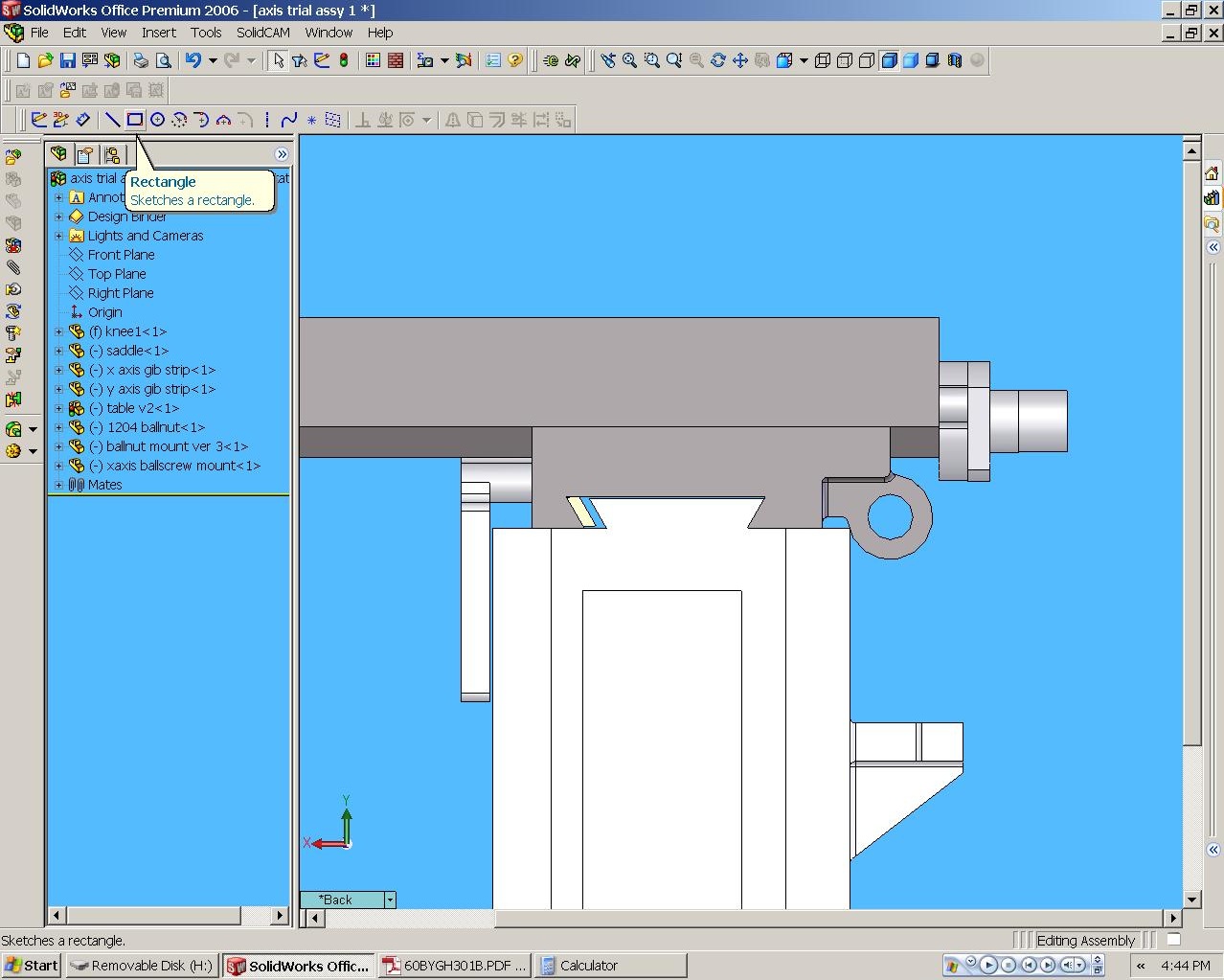Toggle Shadows in Shaded Mode
This screenshot has width=1224, height=980.
coord(933,60)
